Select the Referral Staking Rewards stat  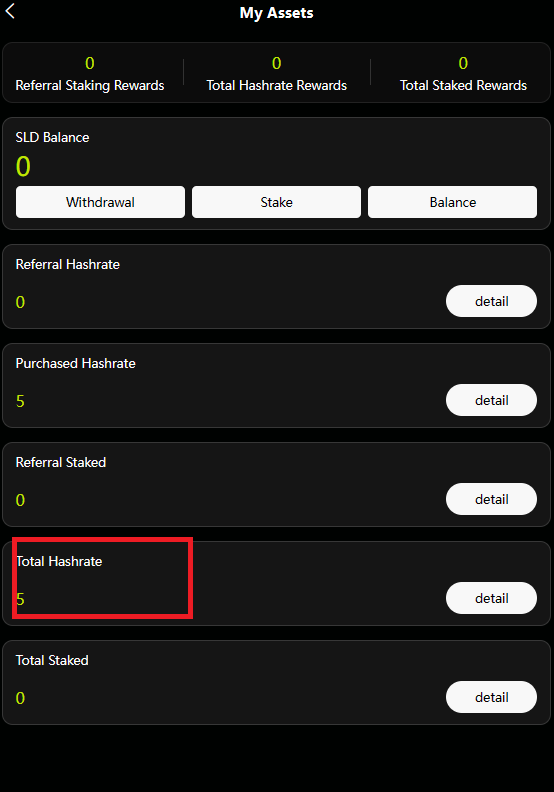(x=90, y=74)
